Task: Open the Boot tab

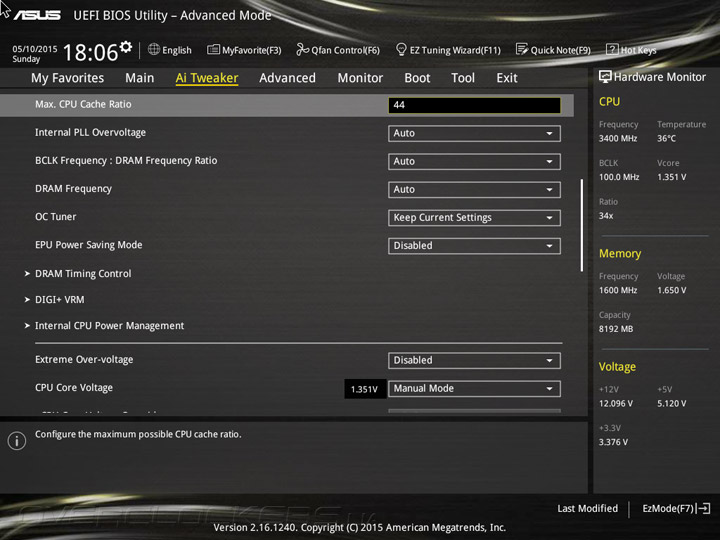Action: [417, 78]
